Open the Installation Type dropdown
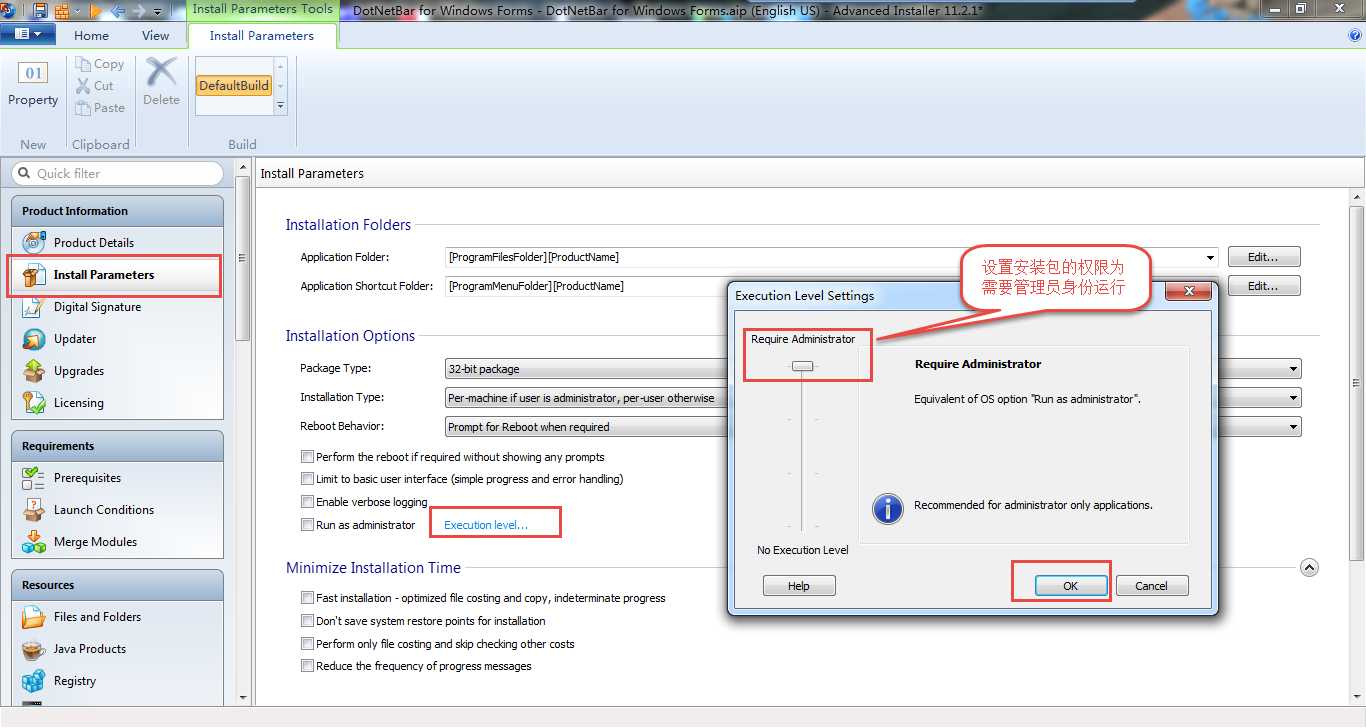This screenshot has width=1366, height=728. click(1295, 398)
